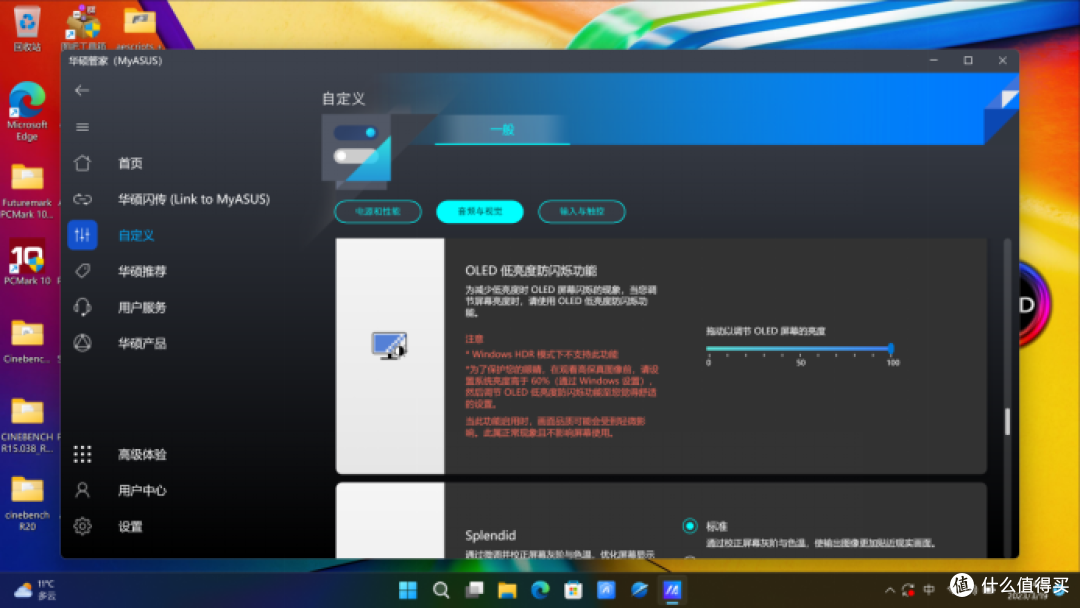Click the Windows HDR mode notice text
The width and height of the screenshot is (1080, 608).
[542, 355]
